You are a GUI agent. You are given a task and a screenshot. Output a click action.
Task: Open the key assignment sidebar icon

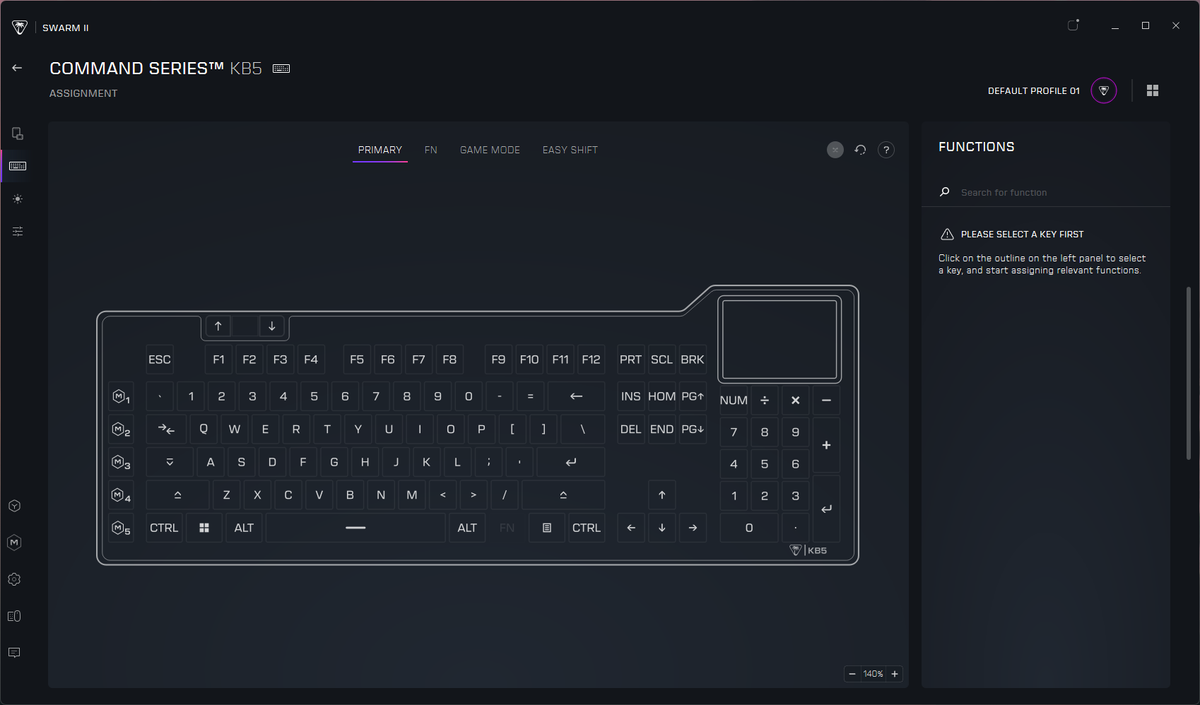17,166
